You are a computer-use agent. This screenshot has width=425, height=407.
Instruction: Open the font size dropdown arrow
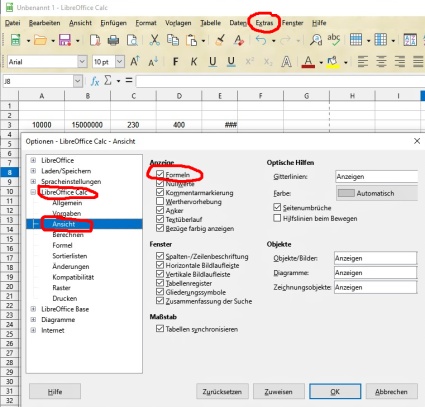click(120, 62)
